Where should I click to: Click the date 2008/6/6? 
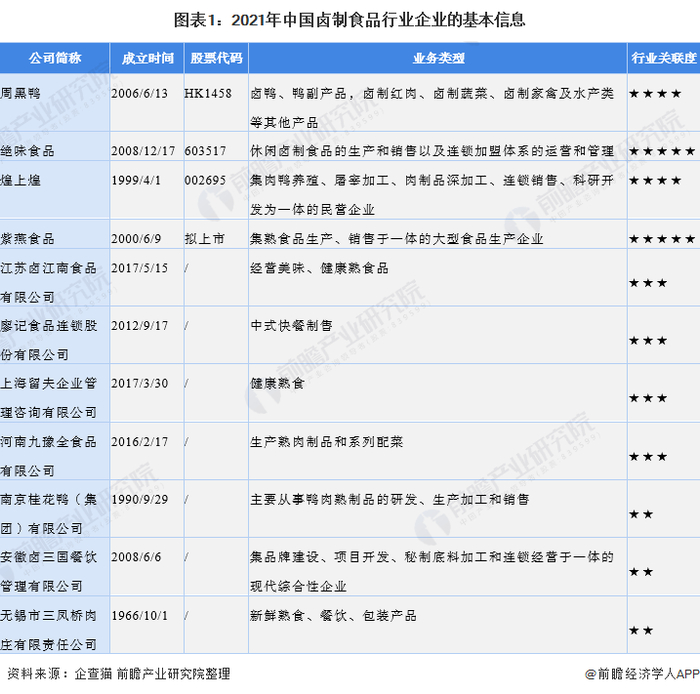tap(136, 557)
